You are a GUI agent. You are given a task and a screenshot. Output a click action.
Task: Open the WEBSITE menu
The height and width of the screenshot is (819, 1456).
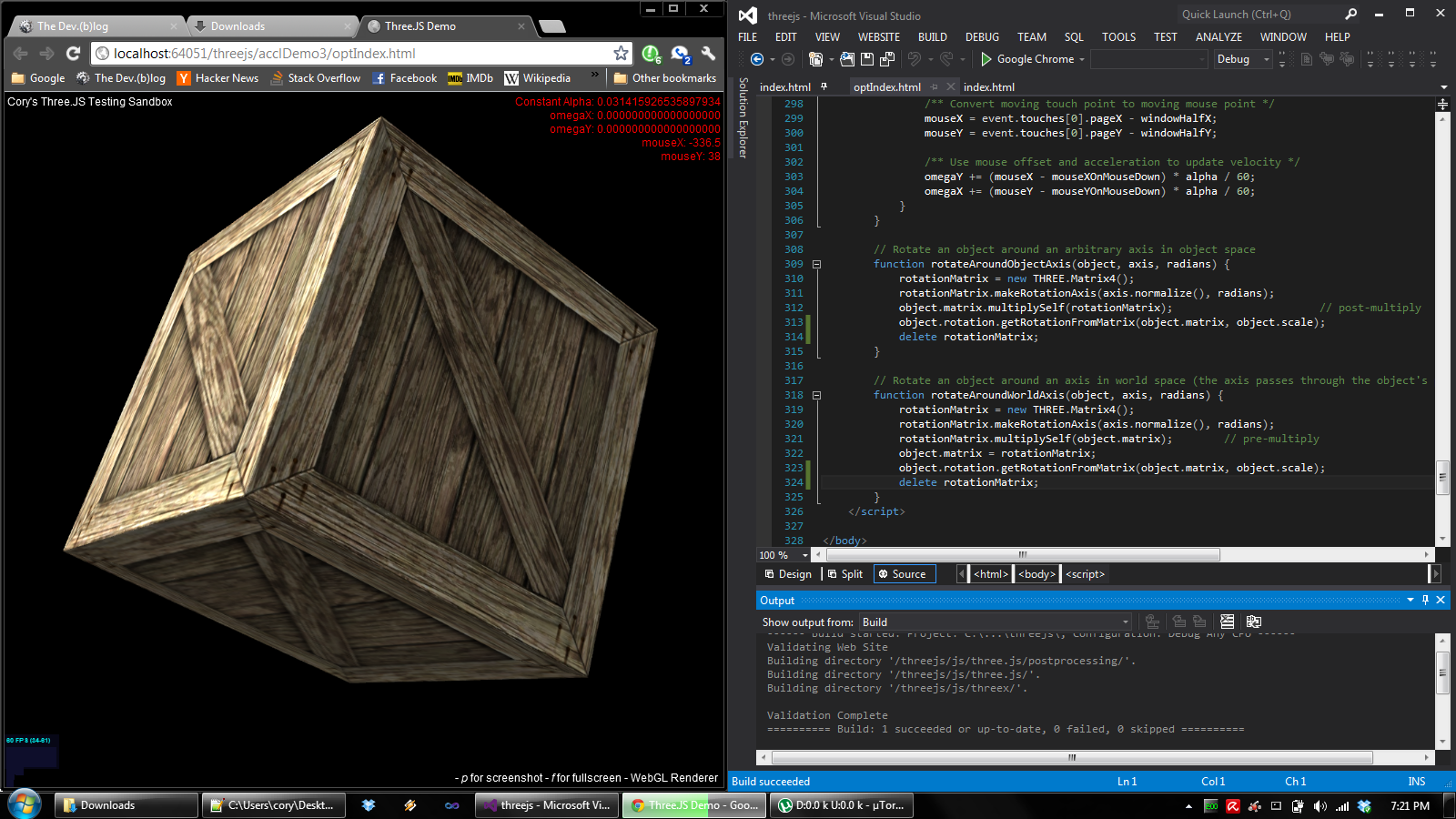[879, 37]
